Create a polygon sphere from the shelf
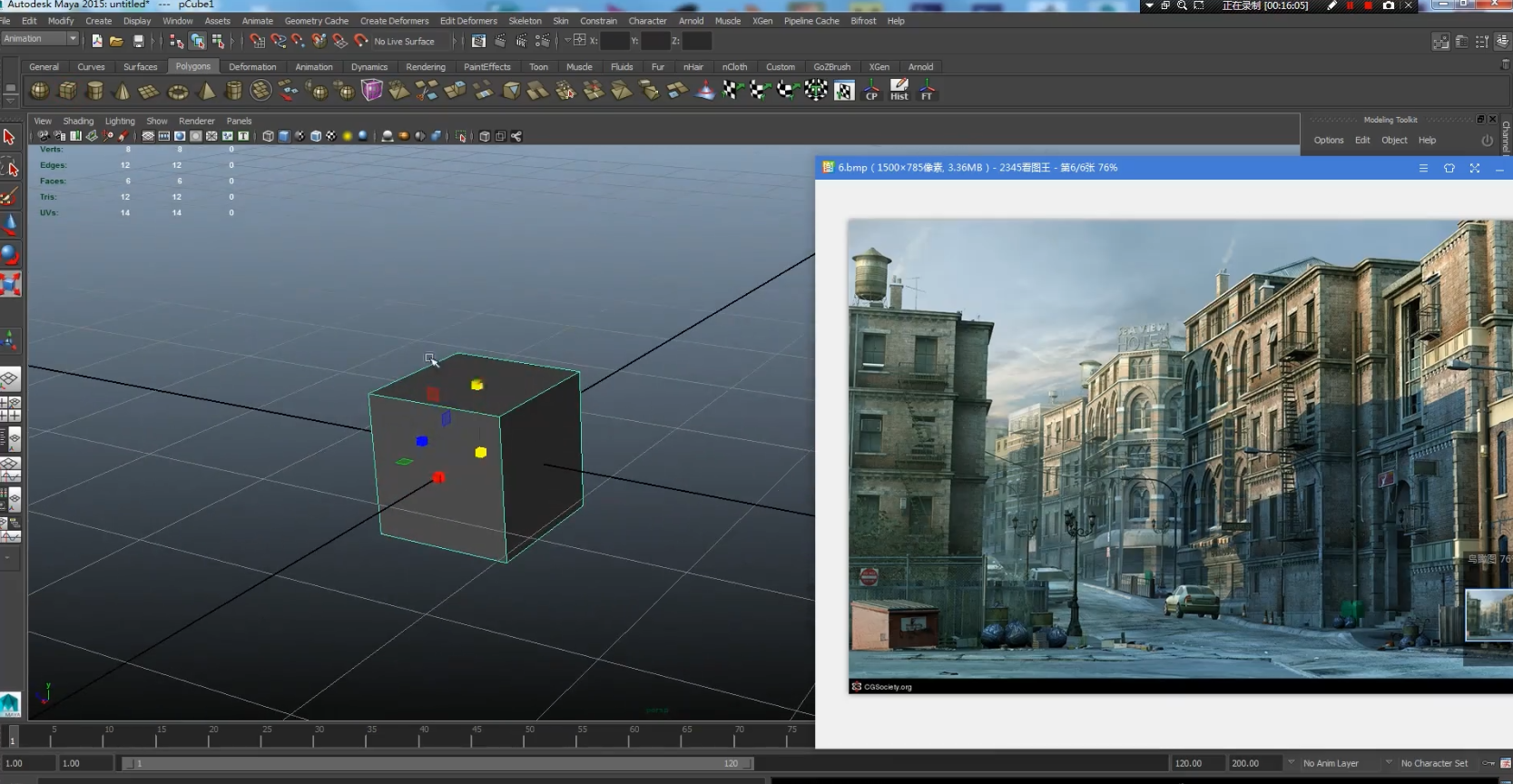The width and height of the screenshot is (1513, 784). pos(40,91)
